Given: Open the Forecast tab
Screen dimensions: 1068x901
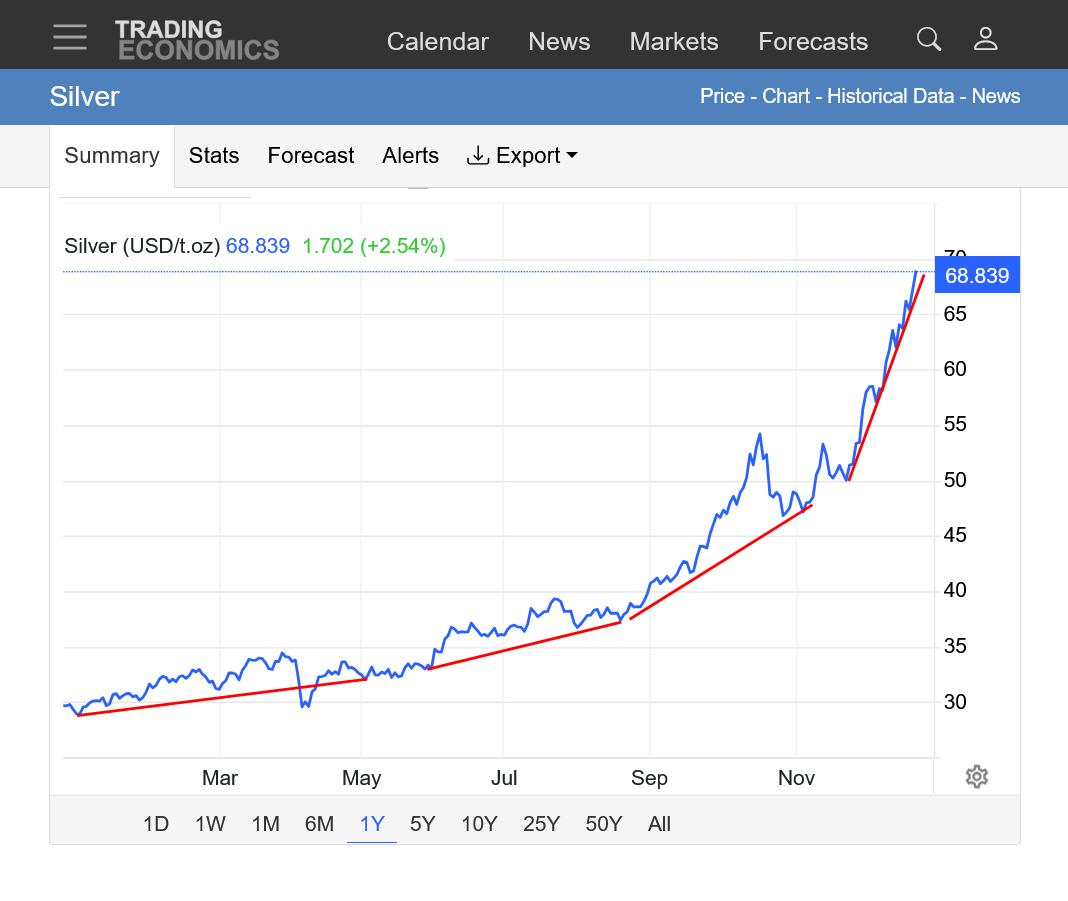Looking at the screenshot, I should 311,156.
